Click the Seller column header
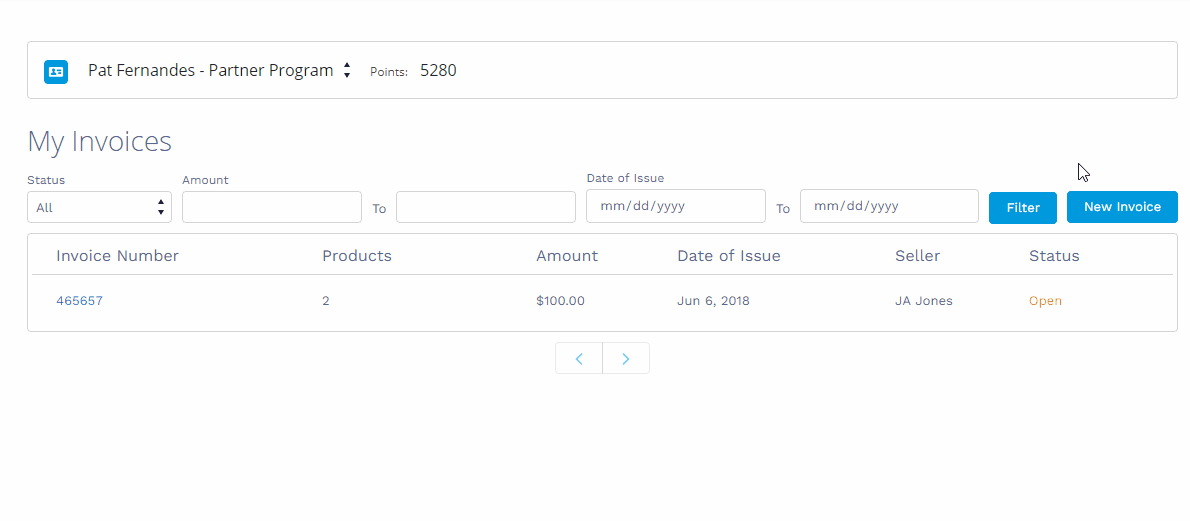The width and height of the screenshot is (1190, 521). coord(918,256)
